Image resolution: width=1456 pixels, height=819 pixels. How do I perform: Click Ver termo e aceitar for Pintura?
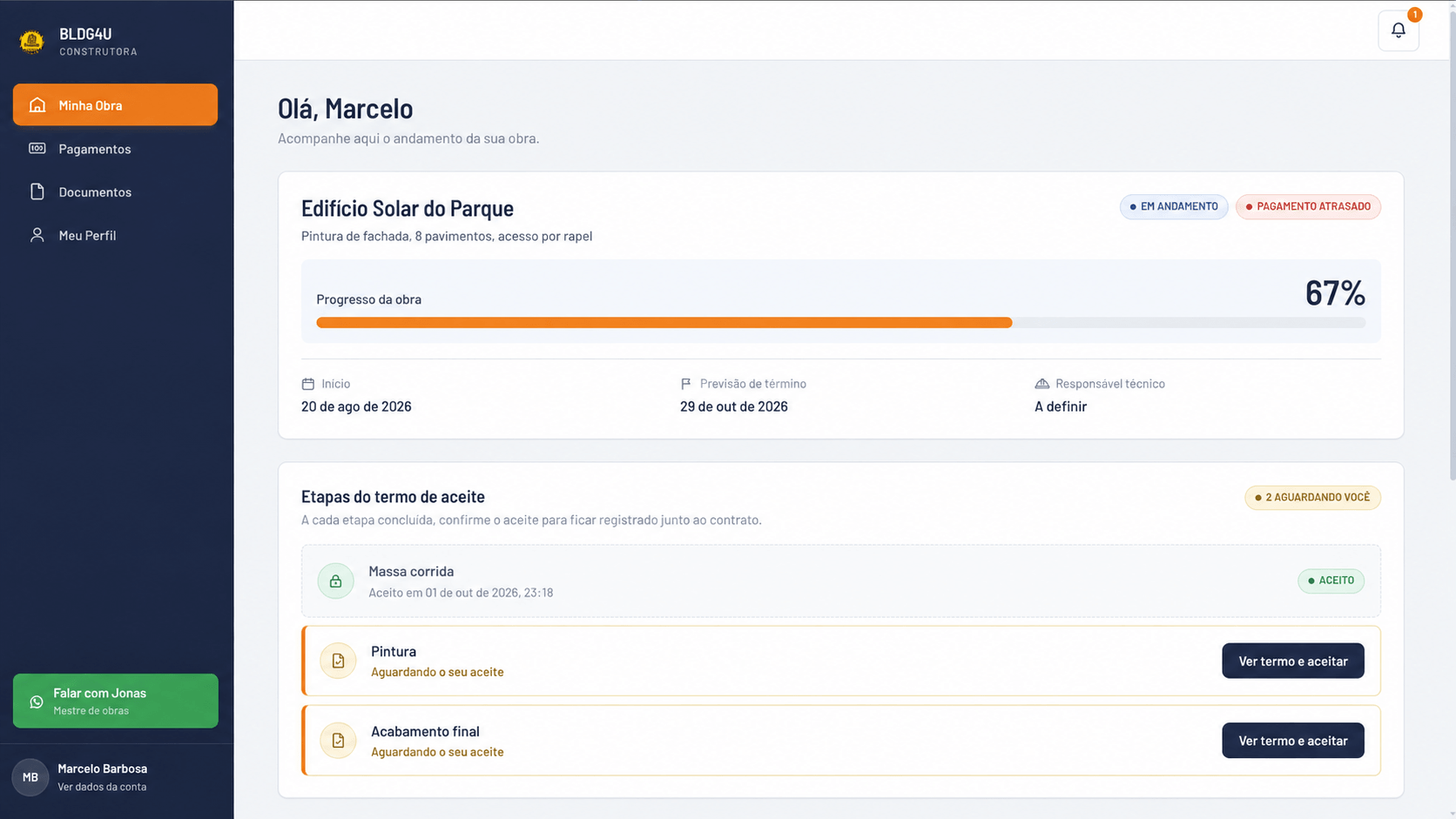coord(1292,661)
